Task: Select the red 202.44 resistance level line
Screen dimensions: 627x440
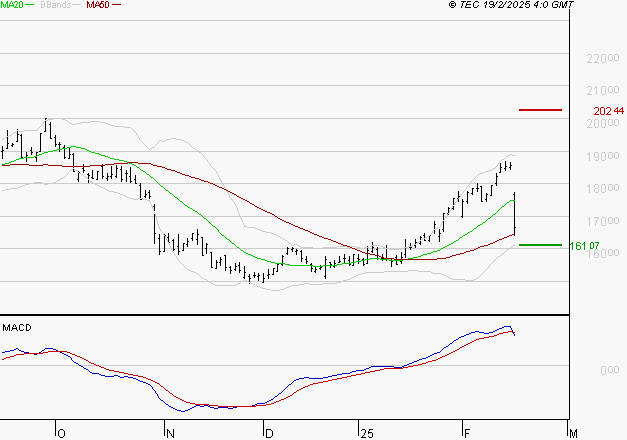Action: click(540, 109)
